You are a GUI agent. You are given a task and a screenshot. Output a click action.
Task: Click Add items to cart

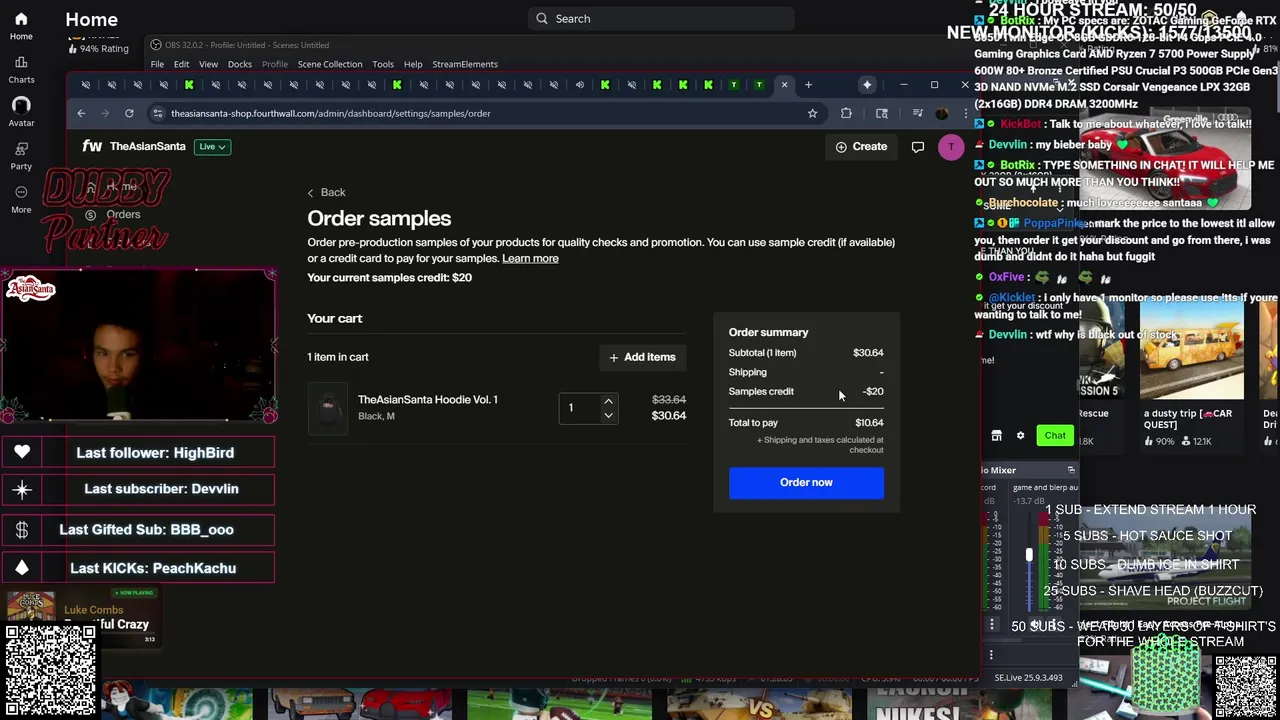(x=643, y=357)
